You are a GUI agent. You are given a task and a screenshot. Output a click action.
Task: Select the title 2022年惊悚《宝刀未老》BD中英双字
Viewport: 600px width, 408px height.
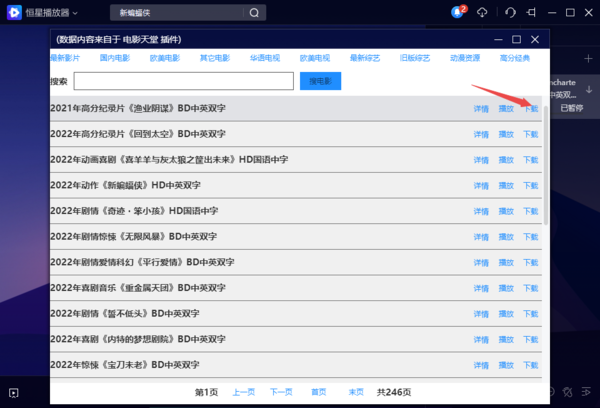(x=125, y=365)
